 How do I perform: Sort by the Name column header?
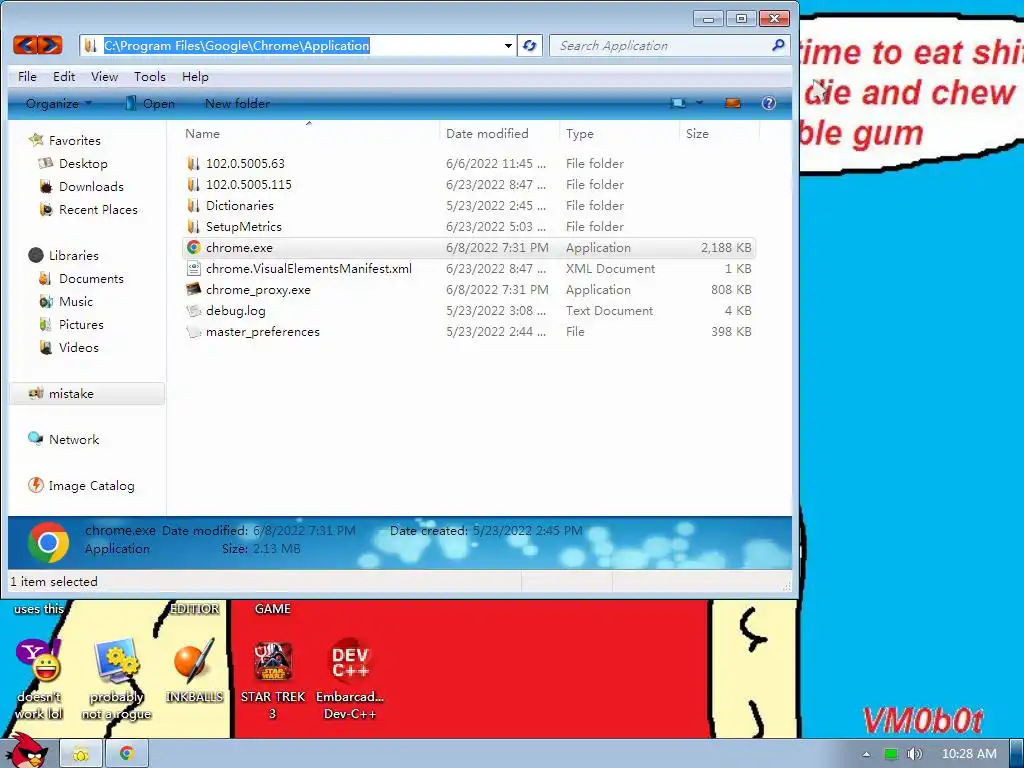[202, 133]
